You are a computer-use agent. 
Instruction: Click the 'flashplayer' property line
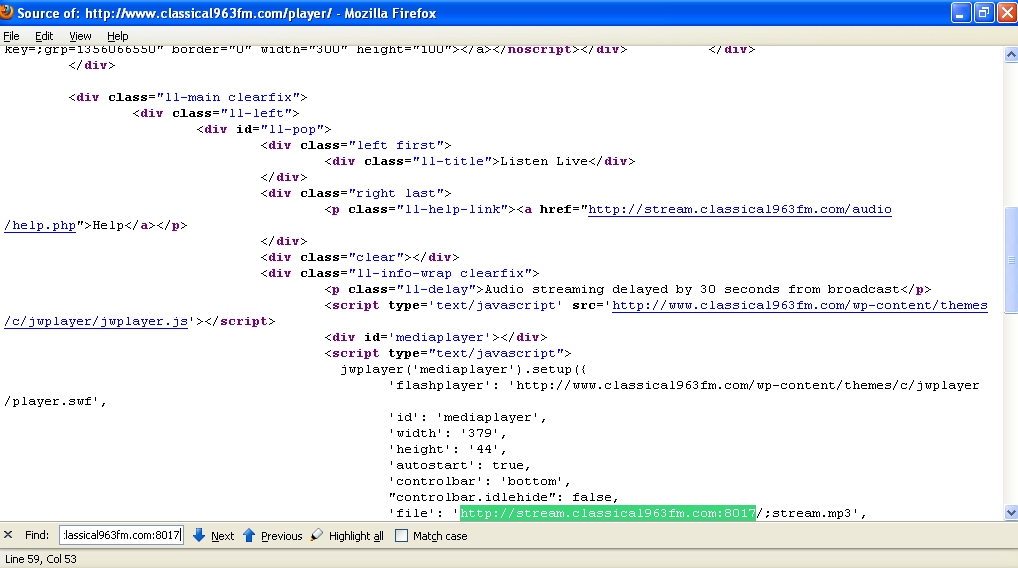coord(684,386)
